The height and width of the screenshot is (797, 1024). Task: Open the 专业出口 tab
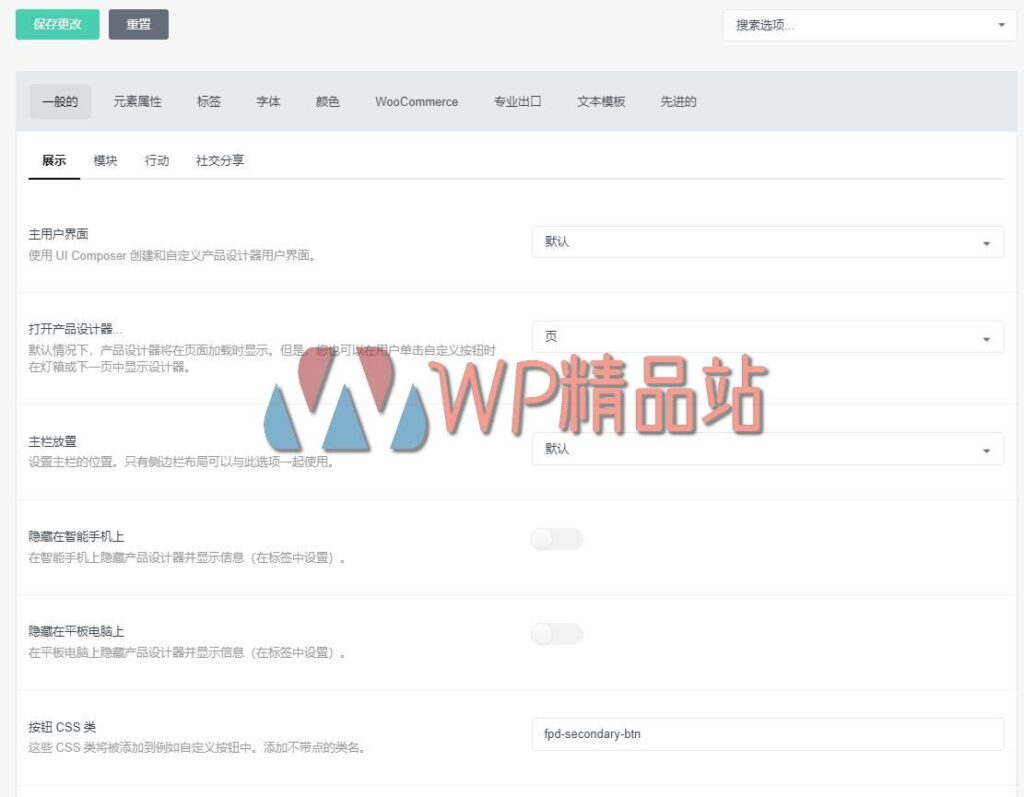tap(517, 101)
